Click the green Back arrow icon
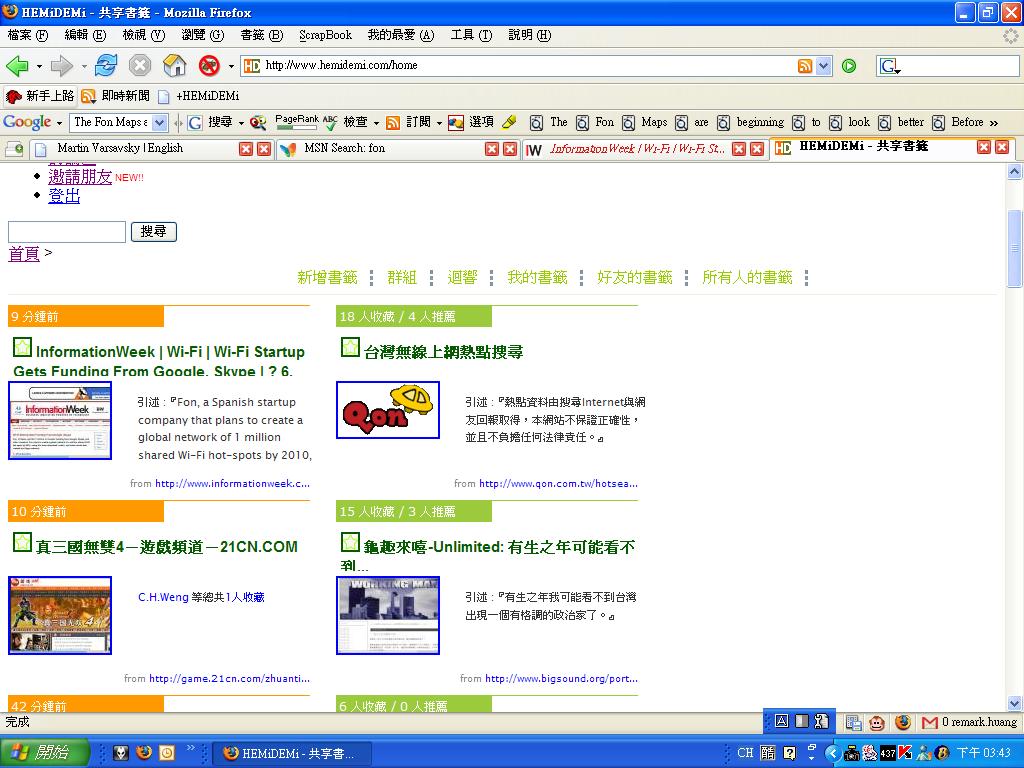Screen dimensions: 1024x768 tap(17, 66)
